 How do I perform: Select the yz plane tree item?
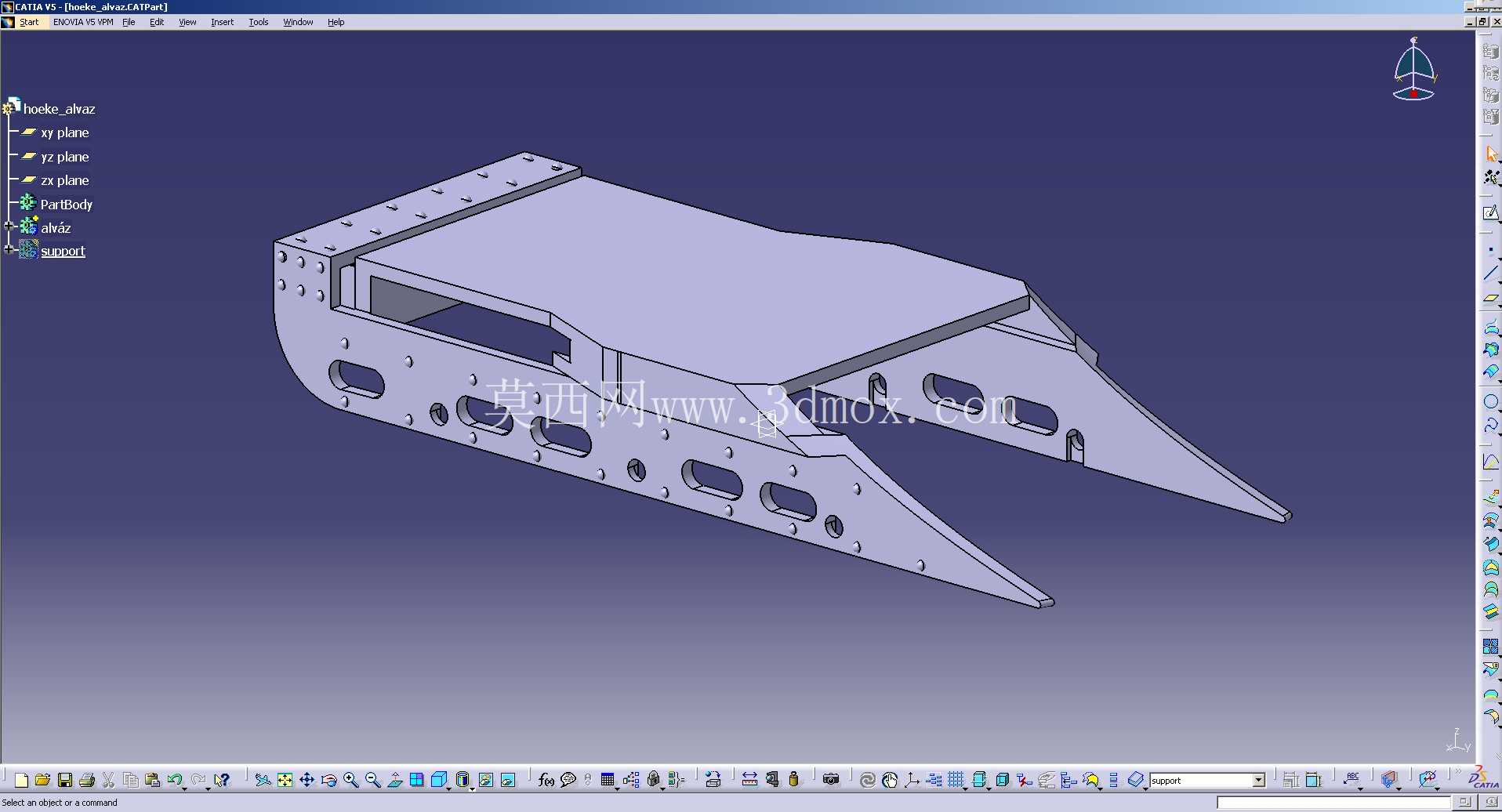pyautogui.click(x=65, y=157)
